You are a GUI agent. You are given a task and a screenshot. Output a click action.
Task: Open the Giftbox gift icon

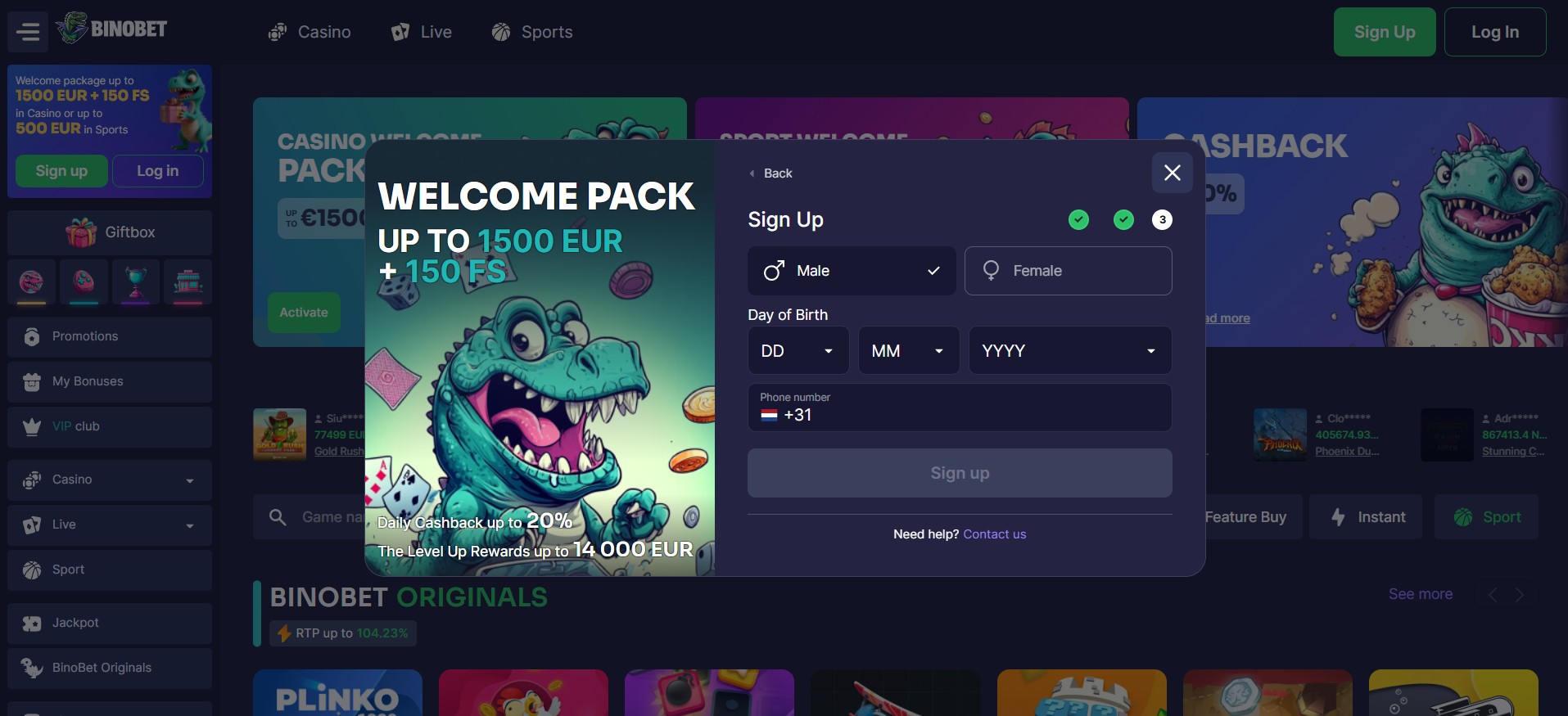coord(81,232)
